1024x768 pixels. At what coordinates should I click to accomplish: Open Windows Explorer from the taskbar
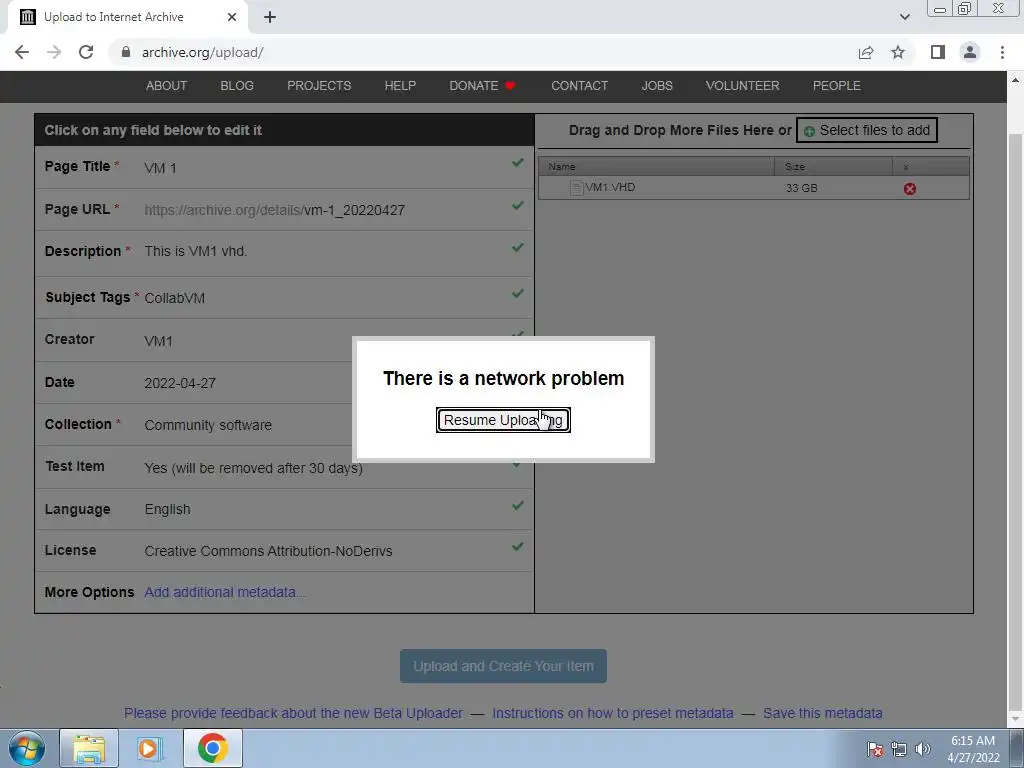tap(89, 748)
